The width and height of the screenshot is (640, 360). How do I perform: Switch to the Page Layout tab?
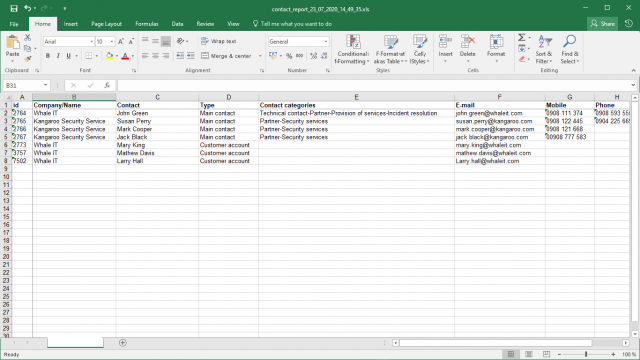click(107, 24)
